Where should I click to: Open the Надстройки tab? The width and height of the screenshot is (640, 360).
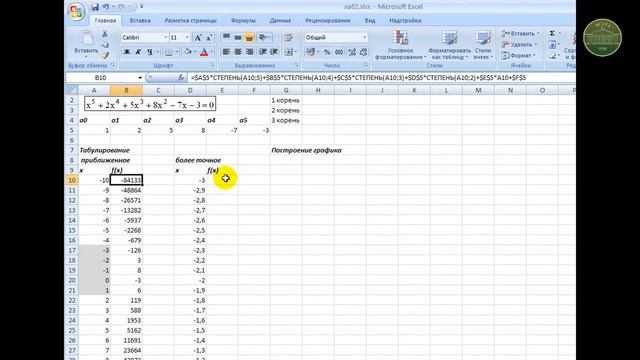click(405, 20)
